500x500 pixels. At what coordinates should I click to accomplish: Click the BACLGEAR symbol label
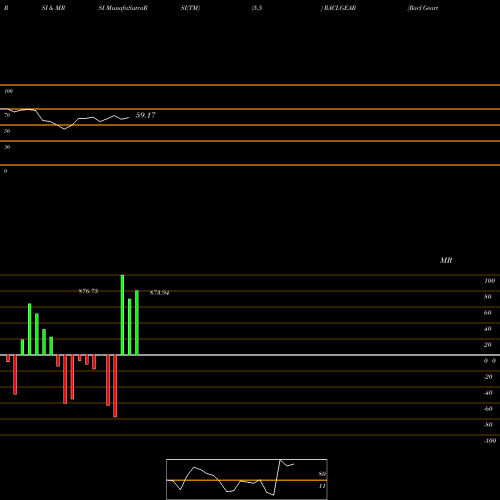[x=340, y=8]
